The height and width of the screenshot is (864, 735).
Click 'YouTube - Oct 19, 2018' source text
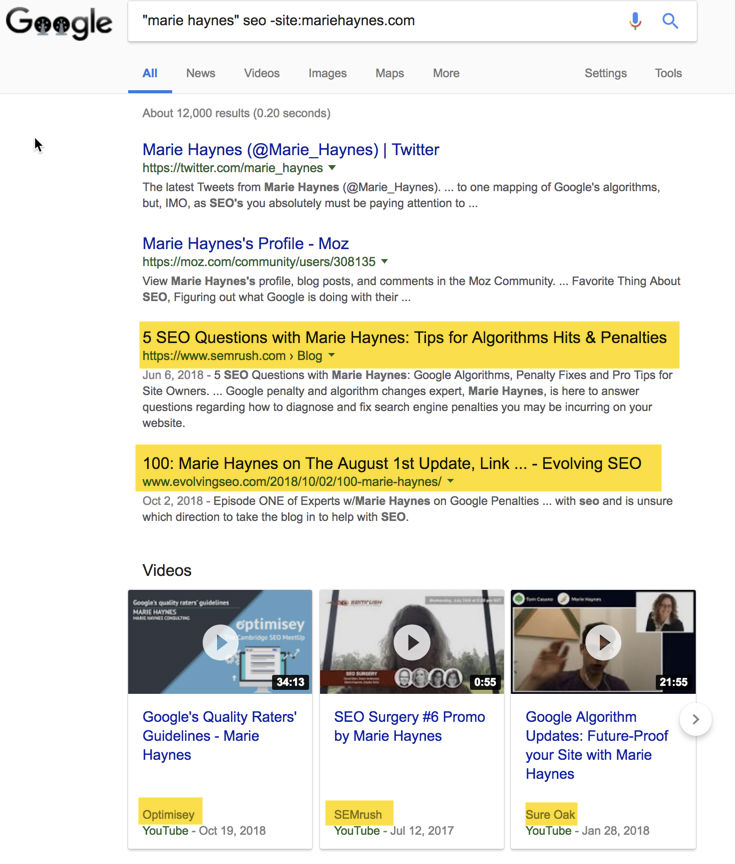coord(204,830)
